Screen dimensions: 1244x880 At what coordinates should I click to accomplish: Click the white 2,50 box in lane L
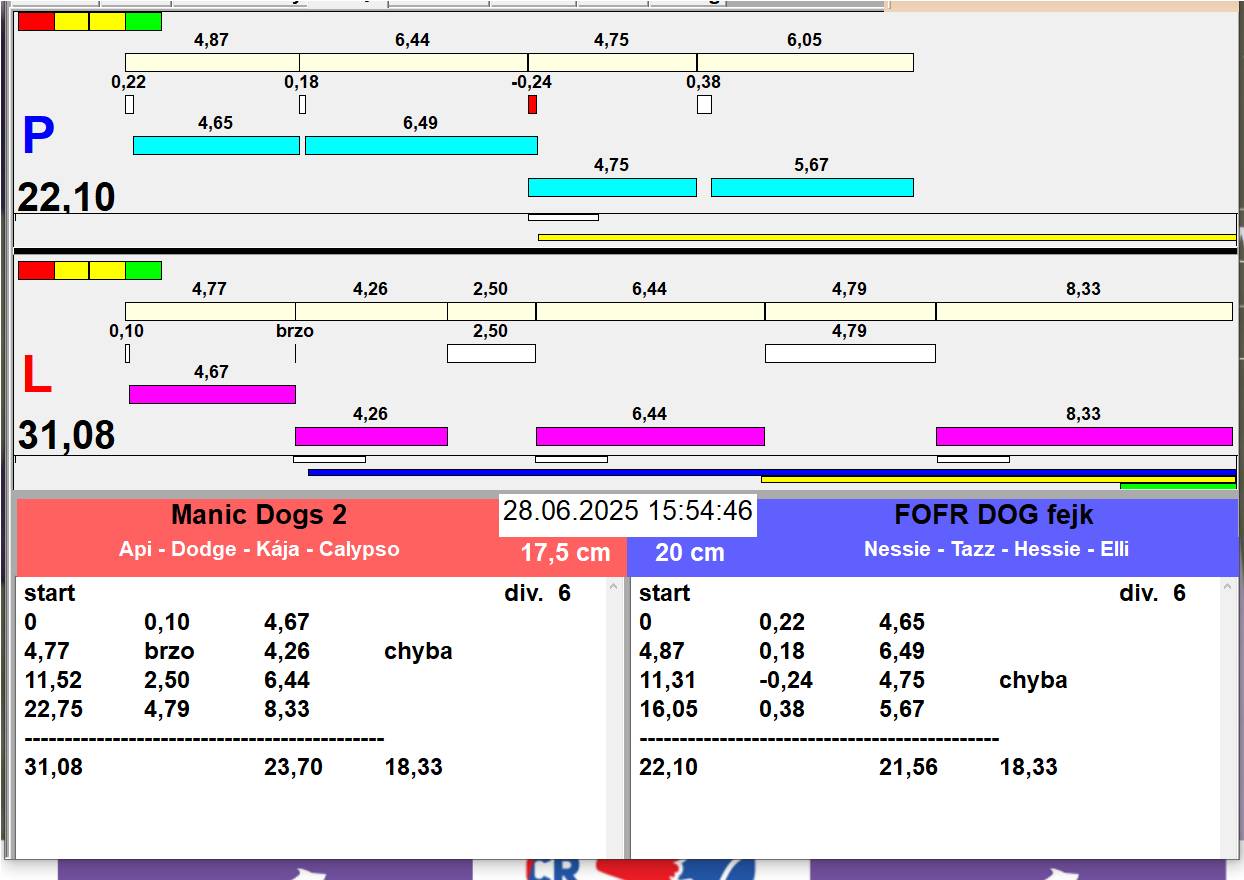pos(491,353)
